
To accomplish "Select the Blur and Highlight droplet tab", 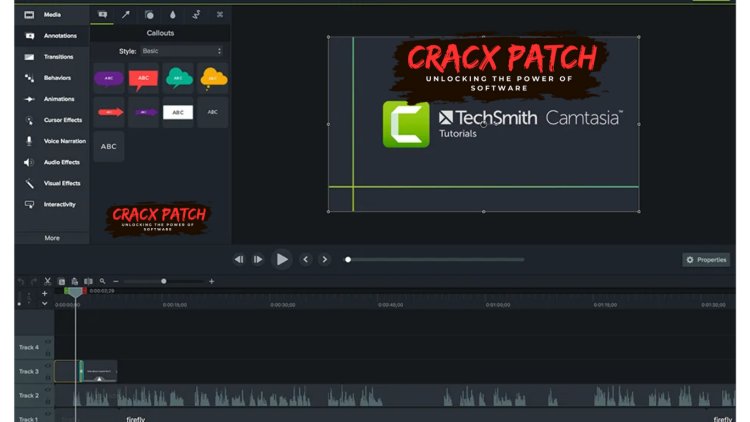I will (x=173, y=15).
